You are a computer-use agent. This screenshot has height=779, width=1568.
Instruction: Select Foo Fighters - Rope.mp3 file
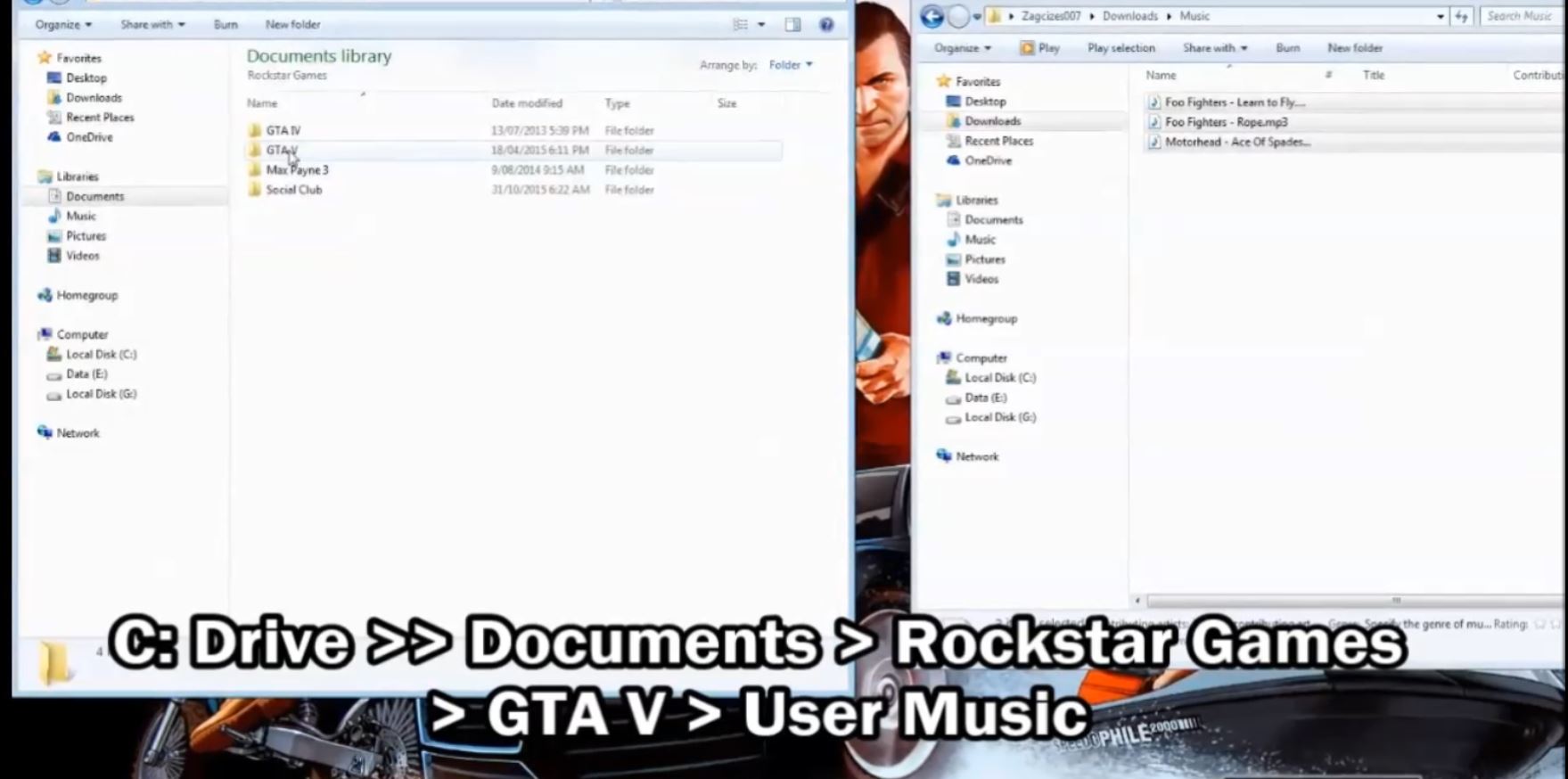(x=1218, y=121)
